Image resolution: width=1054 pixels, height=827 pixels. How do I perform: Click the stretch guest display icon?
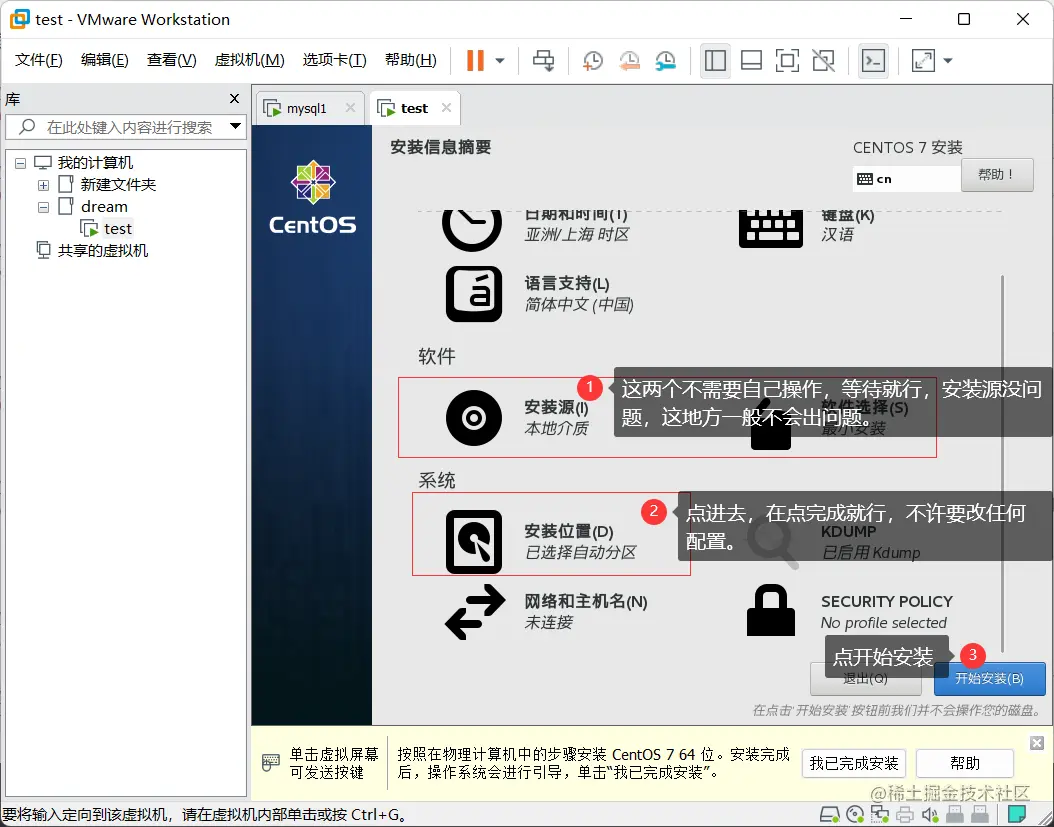coord(923,61)
